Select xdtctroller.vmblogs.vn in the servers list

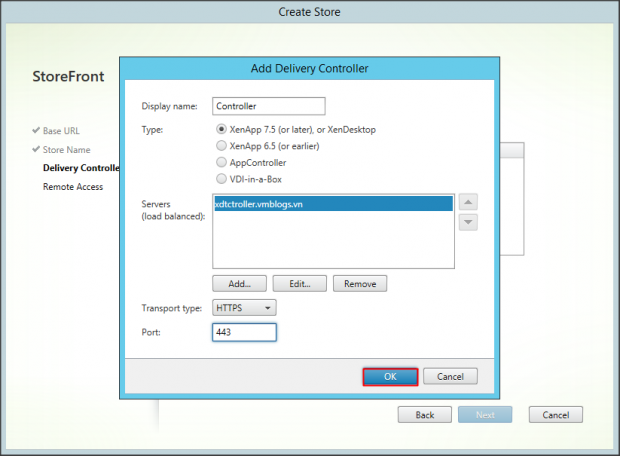click(332, 202)
